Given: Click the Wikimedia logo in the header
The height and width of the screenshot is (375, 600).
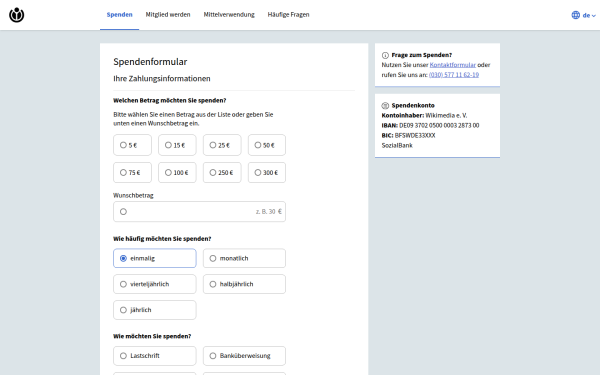Looking at the screenshot, I should 16,15.
